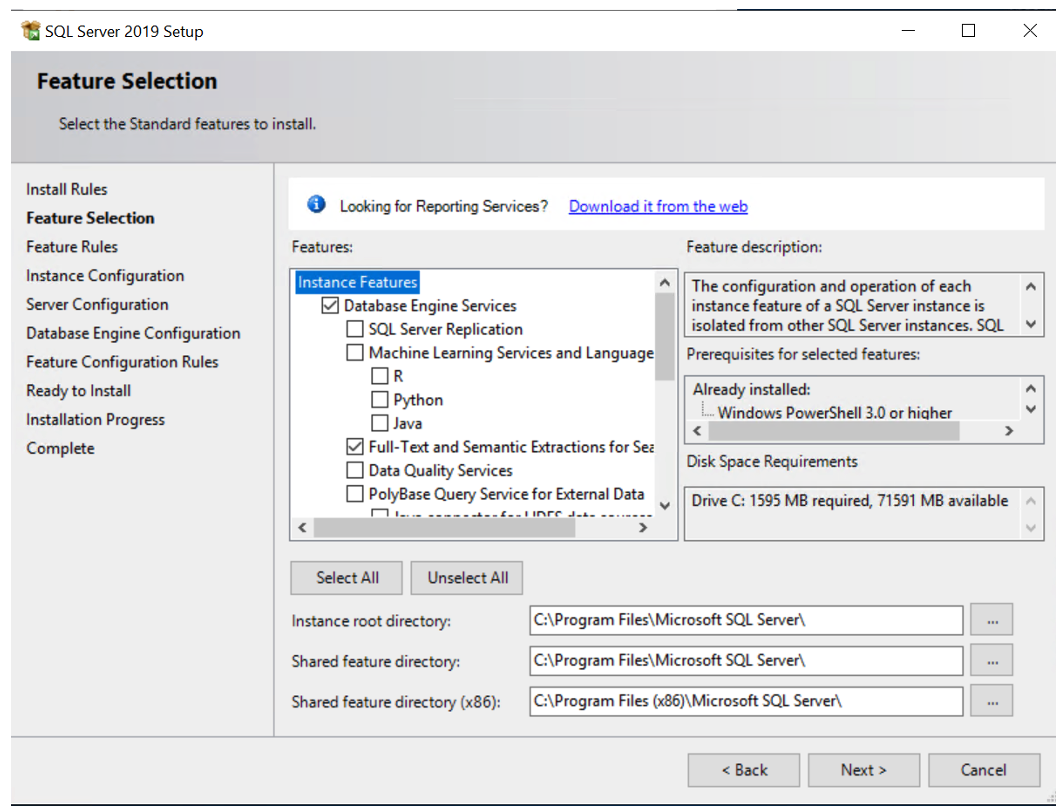Image resolution: width=1063 pixels, height=812 pixels.
Task: Enable the Data Quality Services checkbox
Action: point(355,470)
